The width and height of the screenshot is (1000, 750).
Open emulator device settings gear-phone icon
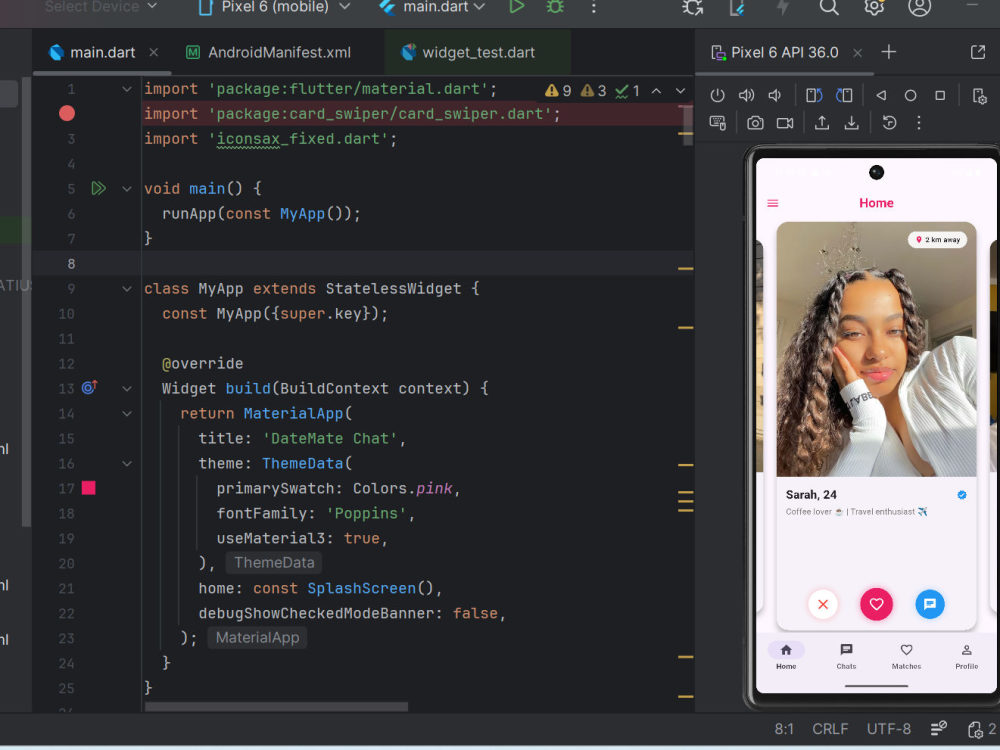979,96
